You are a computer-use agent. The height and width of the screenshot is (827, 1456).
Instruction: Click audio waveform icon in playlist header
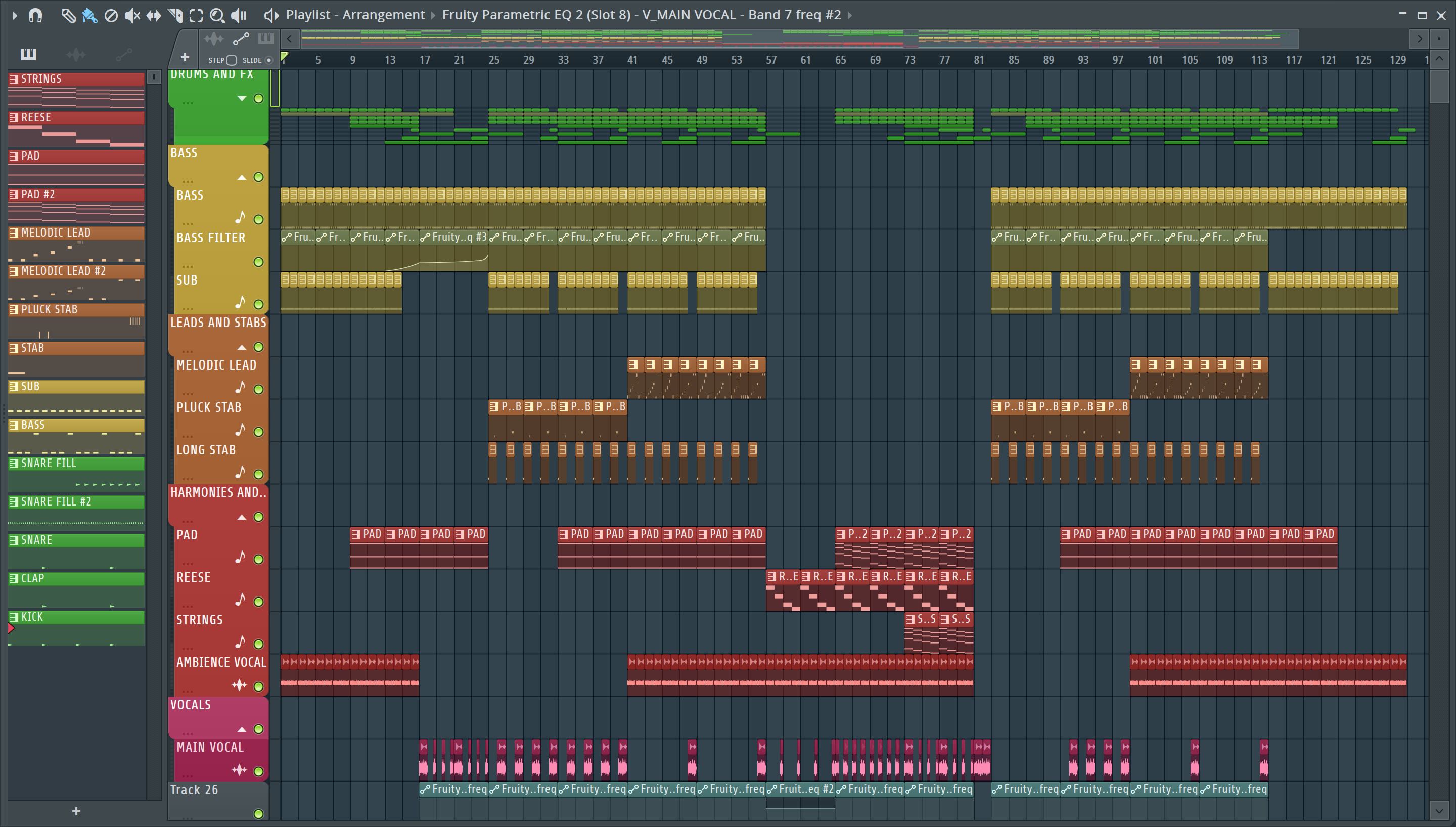click(213, 39)
